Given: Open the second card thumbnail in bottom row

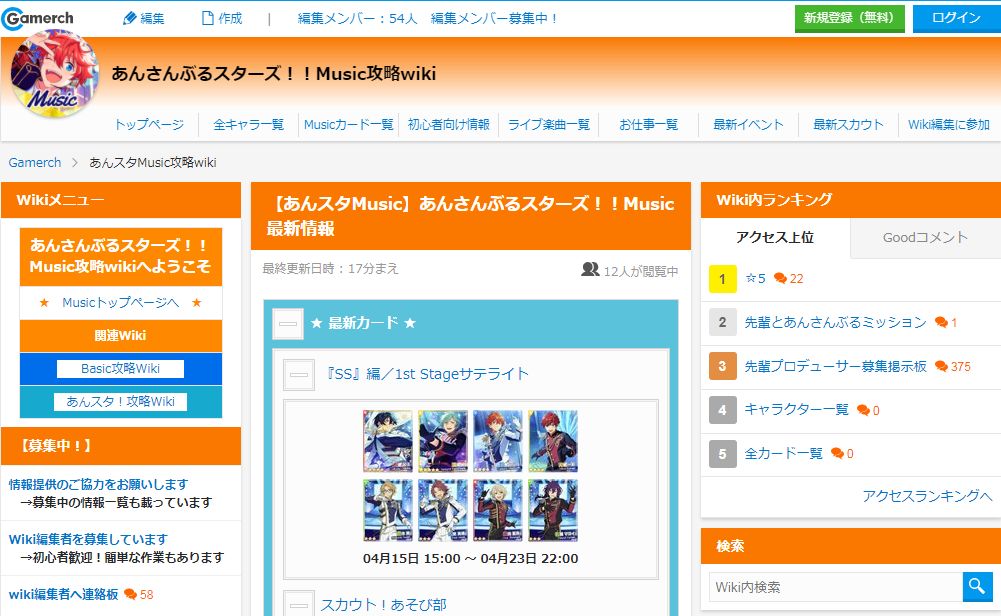Looking at the screenshot, I should coord(443,511).
